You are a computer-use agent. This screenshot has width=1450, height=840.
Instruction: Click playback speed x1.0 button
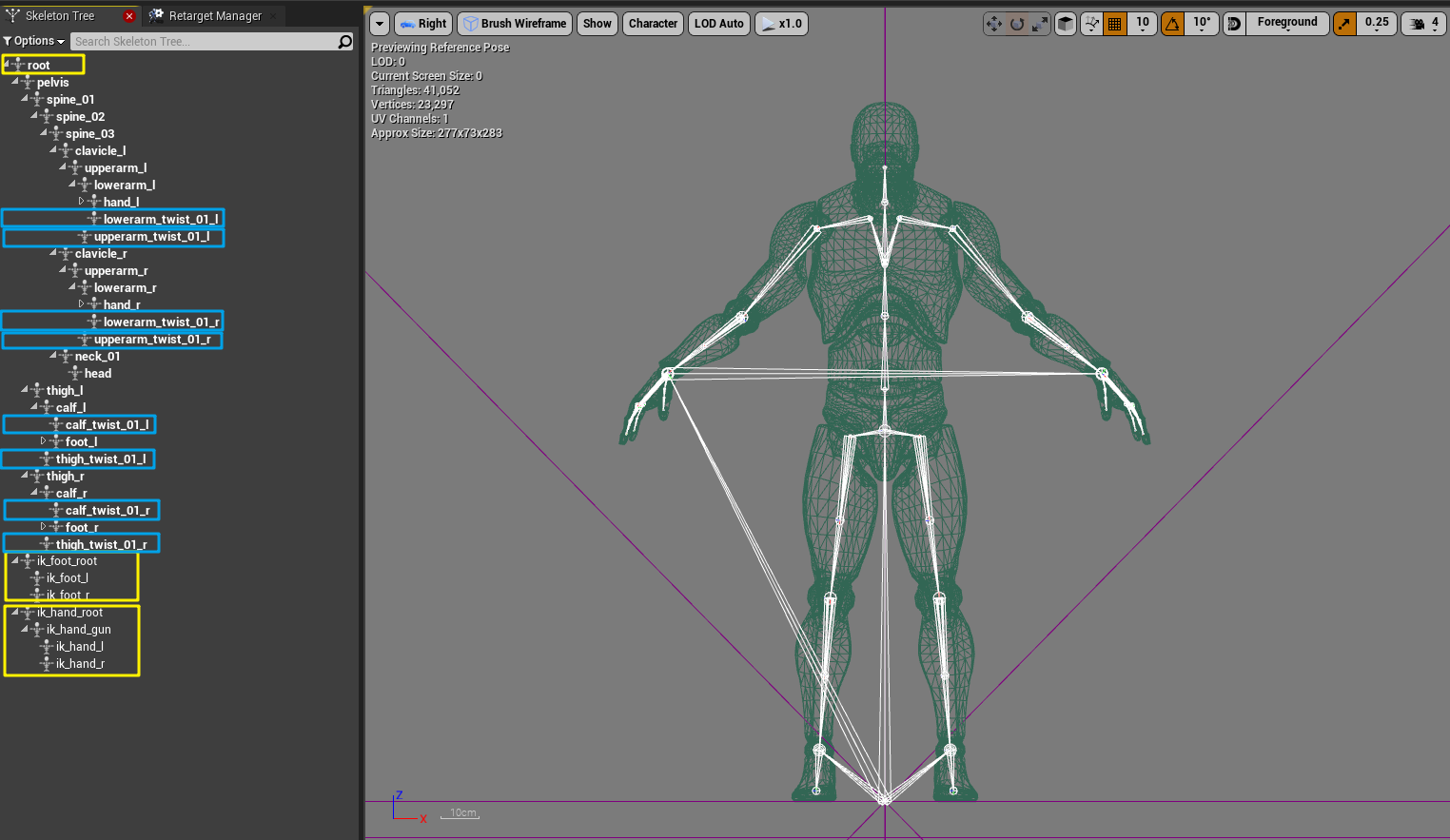click(781, 24)
